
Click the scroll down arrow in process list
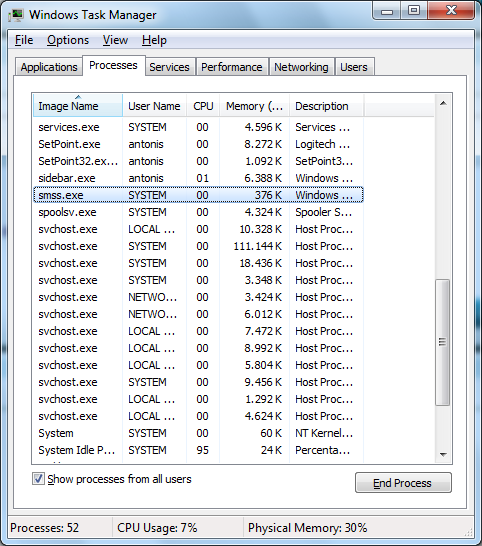pos(443,454)
